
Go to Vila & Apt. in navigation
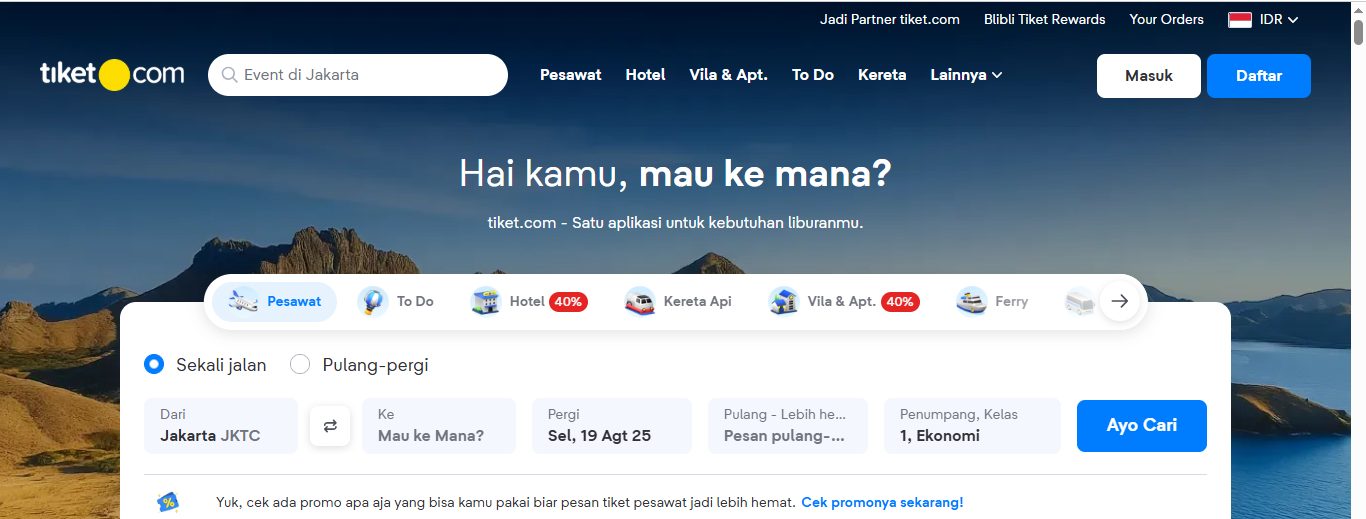click(x=729, y=75)
